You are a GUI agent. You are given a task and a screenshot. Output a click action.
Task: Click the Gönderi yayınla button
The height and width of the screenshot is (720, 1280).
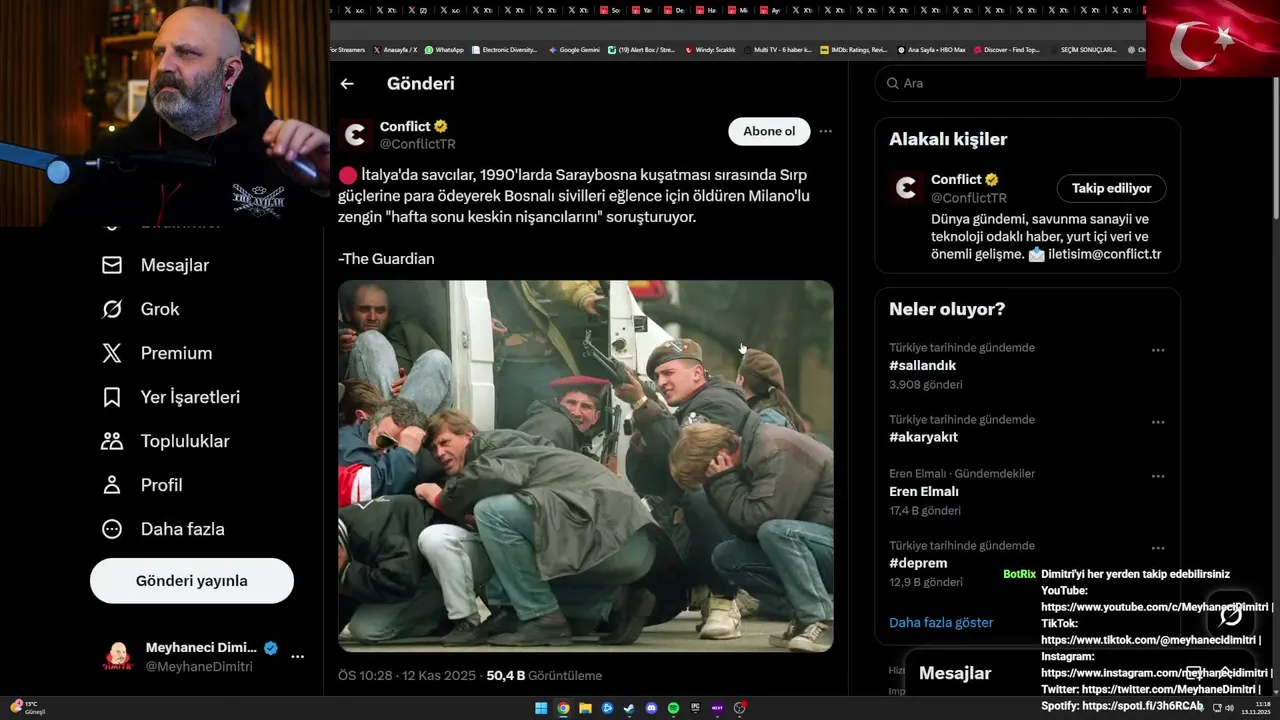pyautogui.click(x=192, y=581)
